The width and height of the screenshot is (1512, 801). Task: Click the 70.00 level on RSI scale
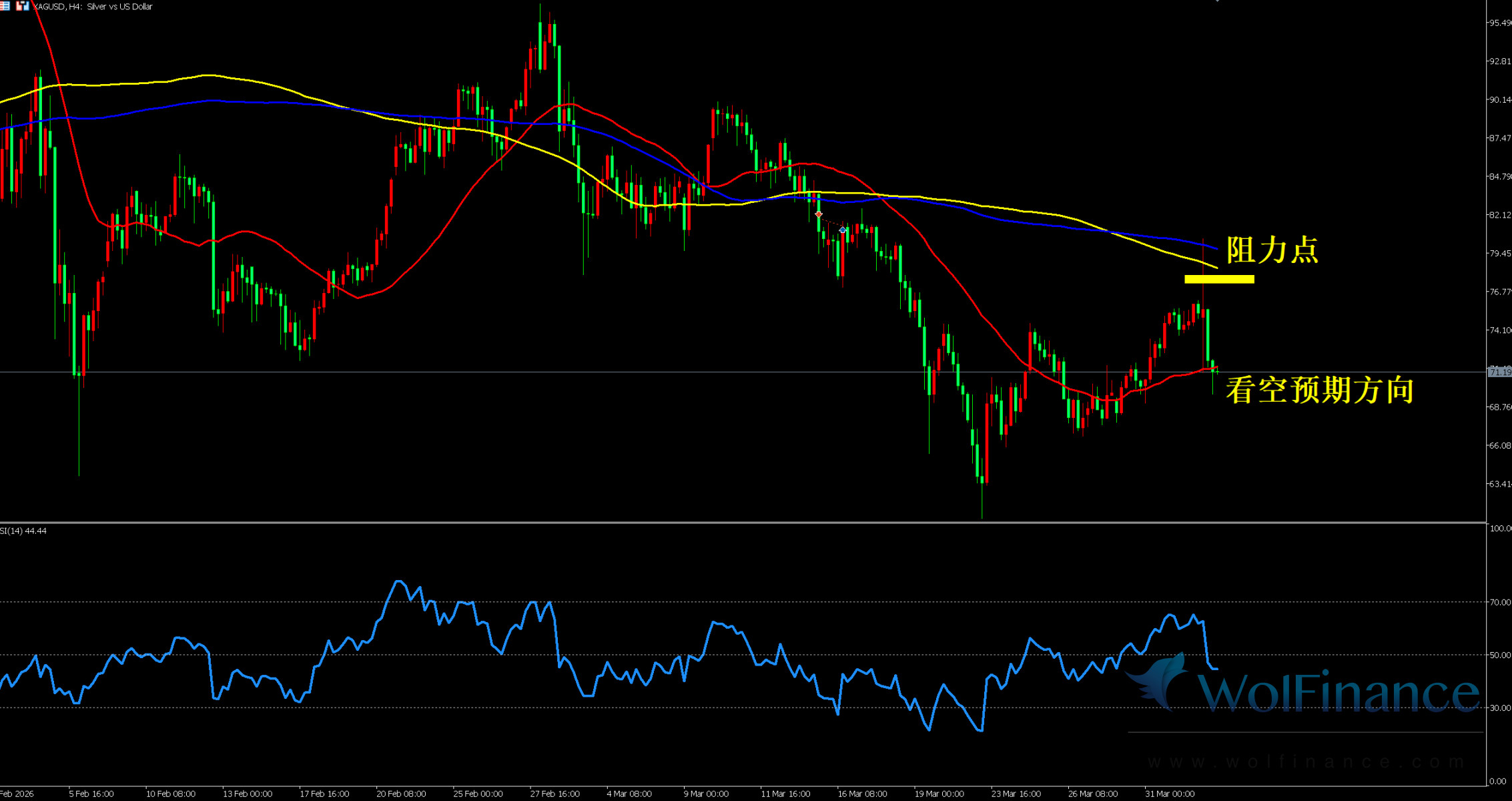pos(1500,602)
